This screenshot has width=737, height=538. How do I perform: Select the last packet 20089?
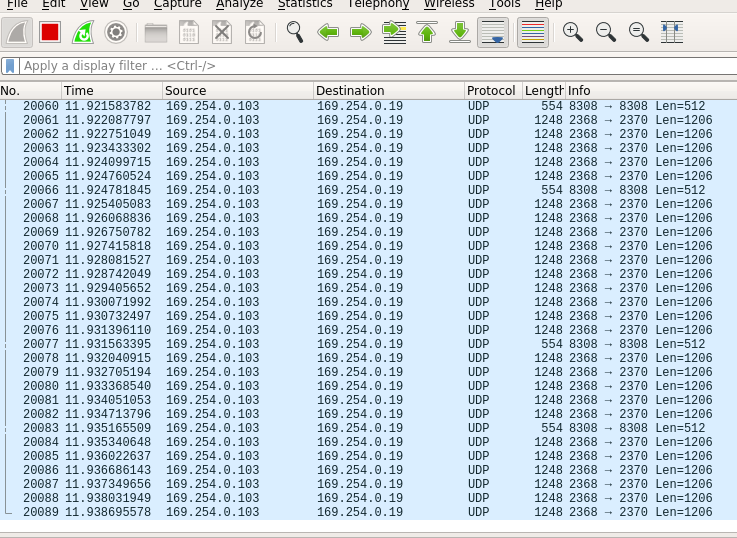pos(368,512)
